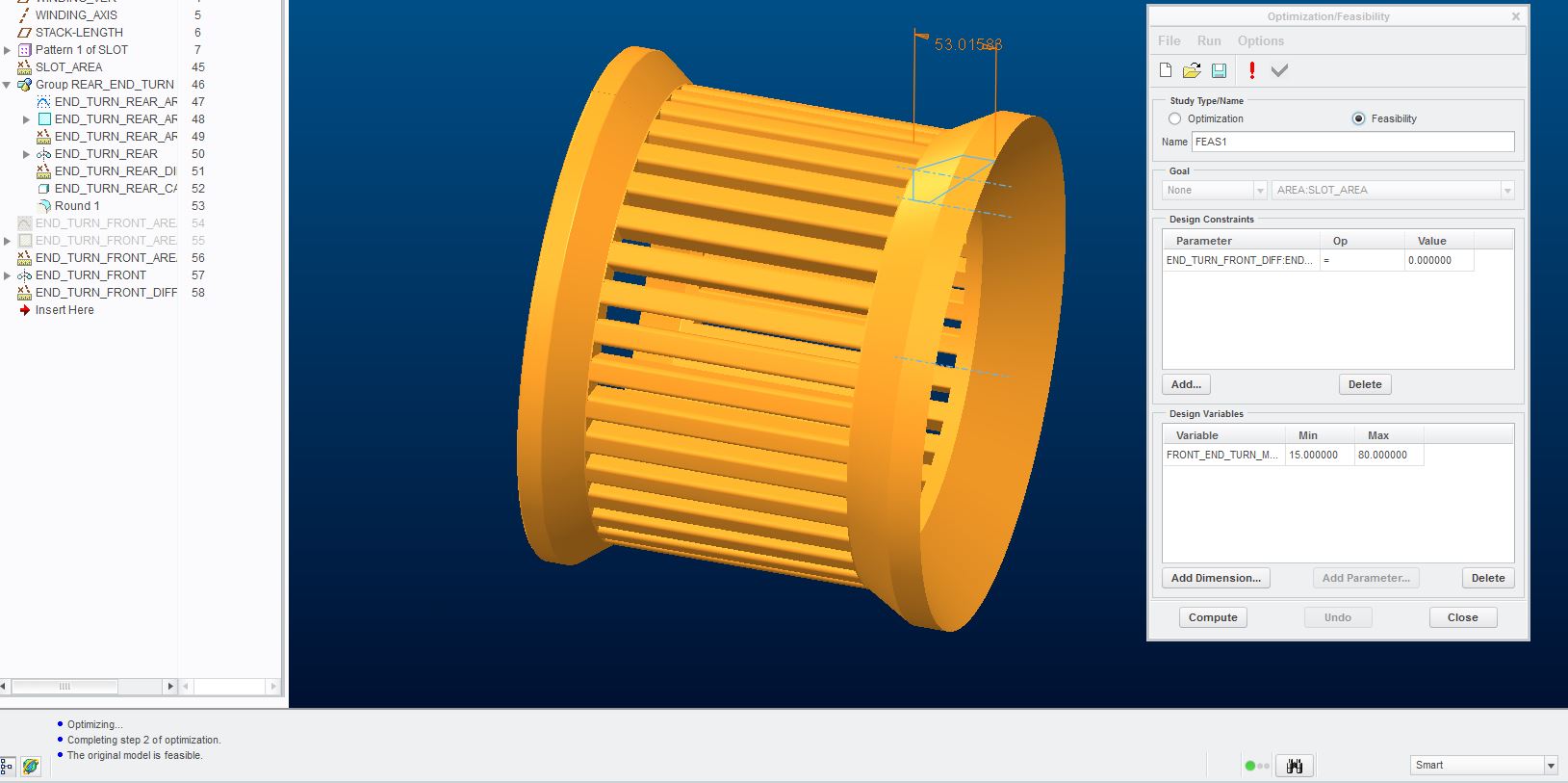This screenshot has height=783, width=1568.
Task: Click model tree scrollbar right arrow
Action: 170,687
